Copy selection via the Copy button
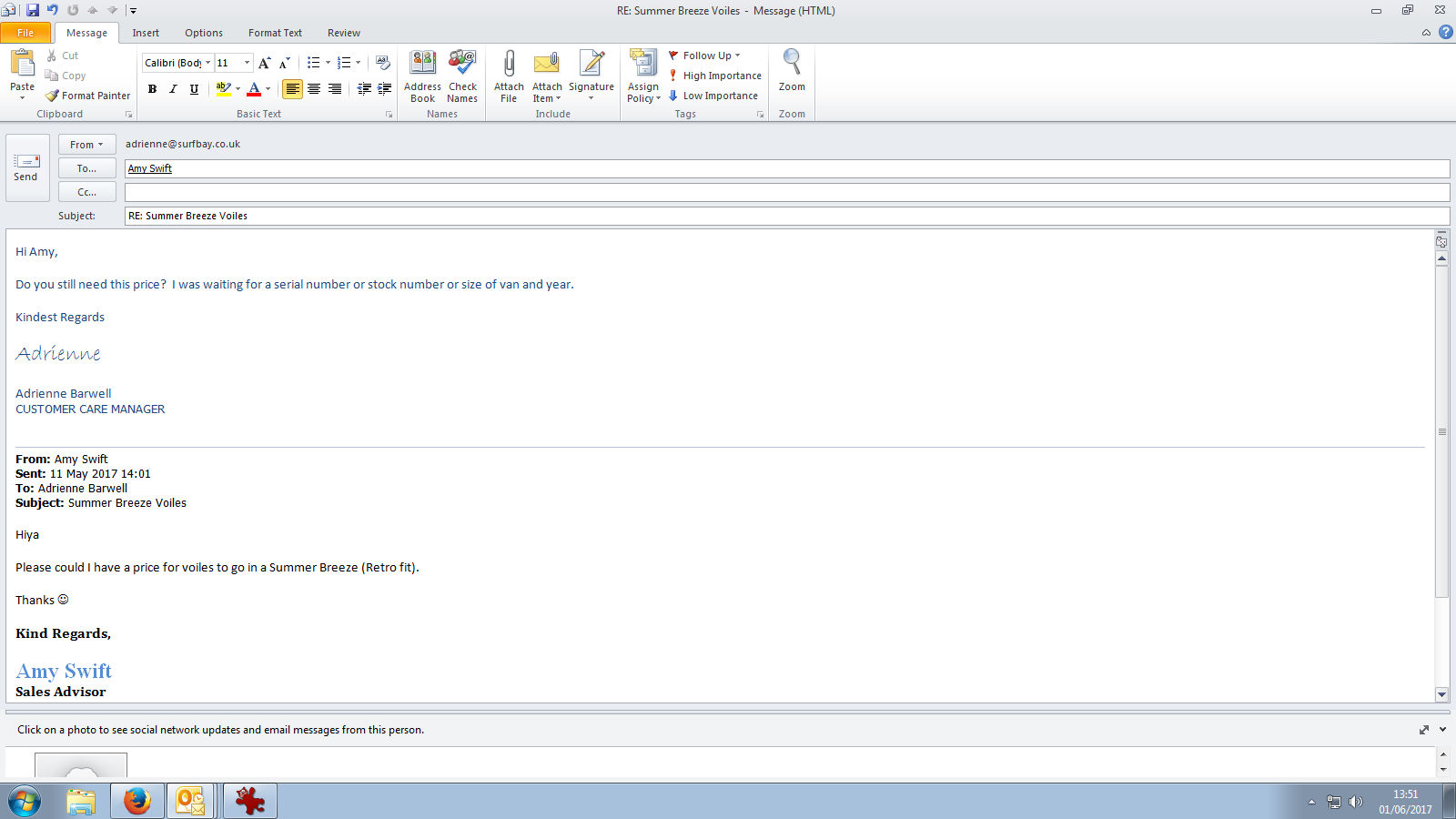Screen dimensions: 1456x819 [x=66, y=76]
